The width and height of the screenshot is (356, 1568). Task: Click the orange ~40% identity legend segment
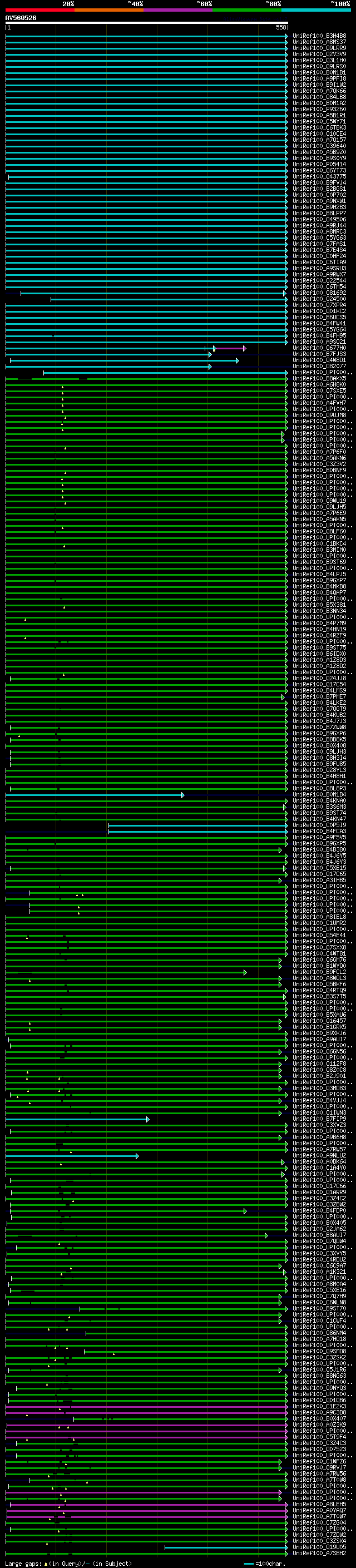pos(108,10)
